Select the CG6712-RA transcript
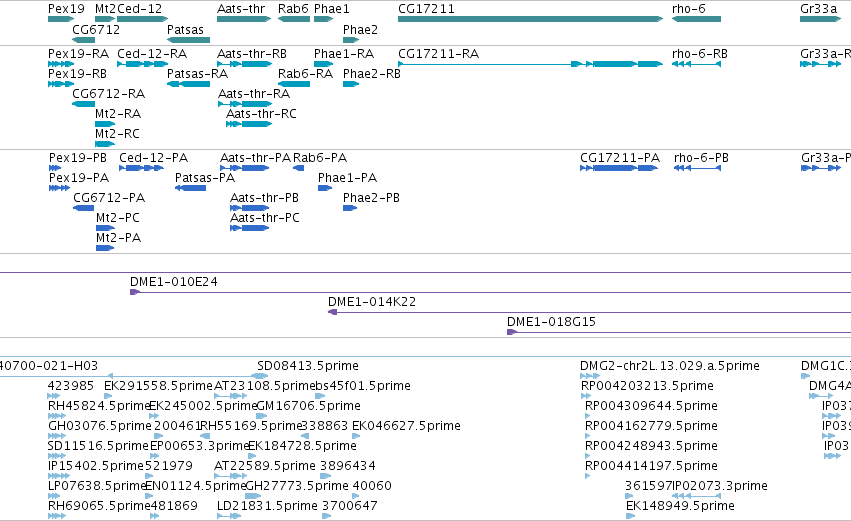The height and width of the screenshot is (521, 851). [x=83, y=104]
